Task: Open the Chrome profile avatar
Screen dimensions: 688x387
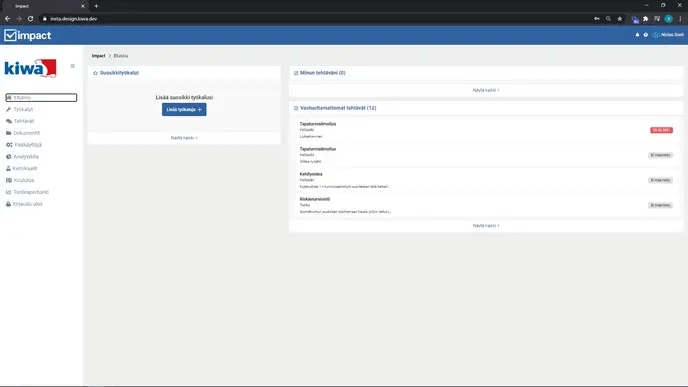Action: tap(668, 19)
